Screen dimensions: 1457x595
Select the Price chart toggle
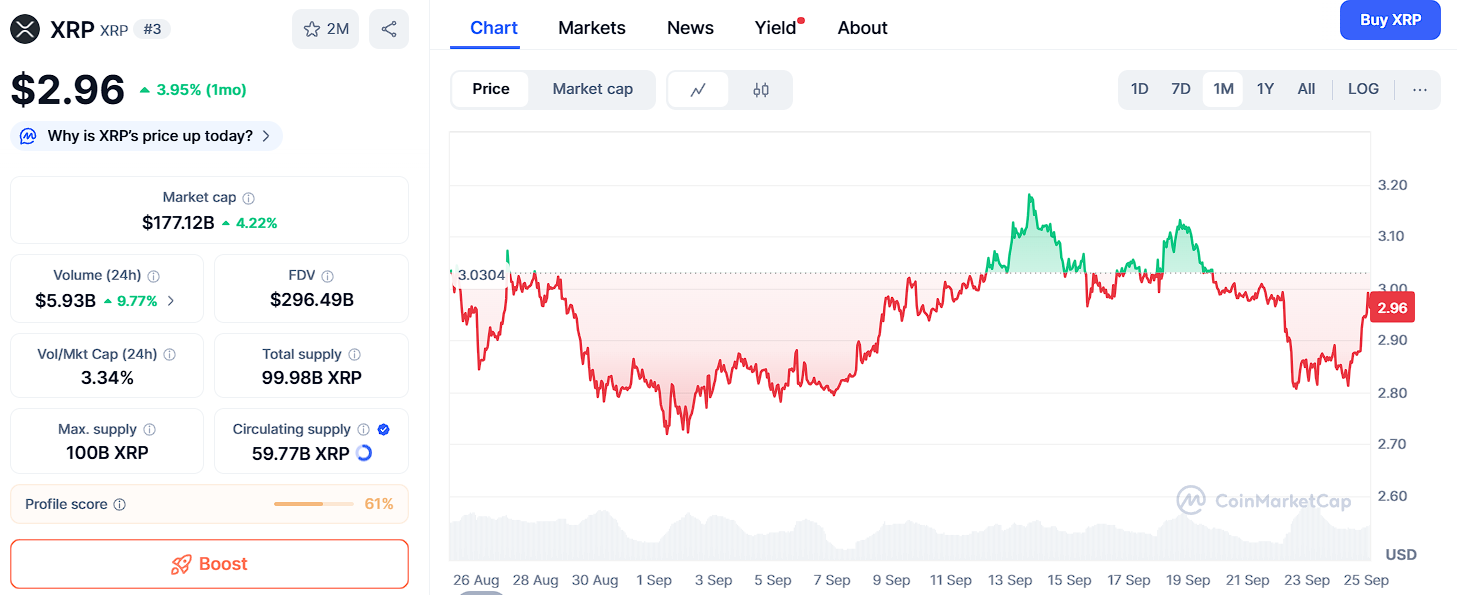(x=491, y=90)
